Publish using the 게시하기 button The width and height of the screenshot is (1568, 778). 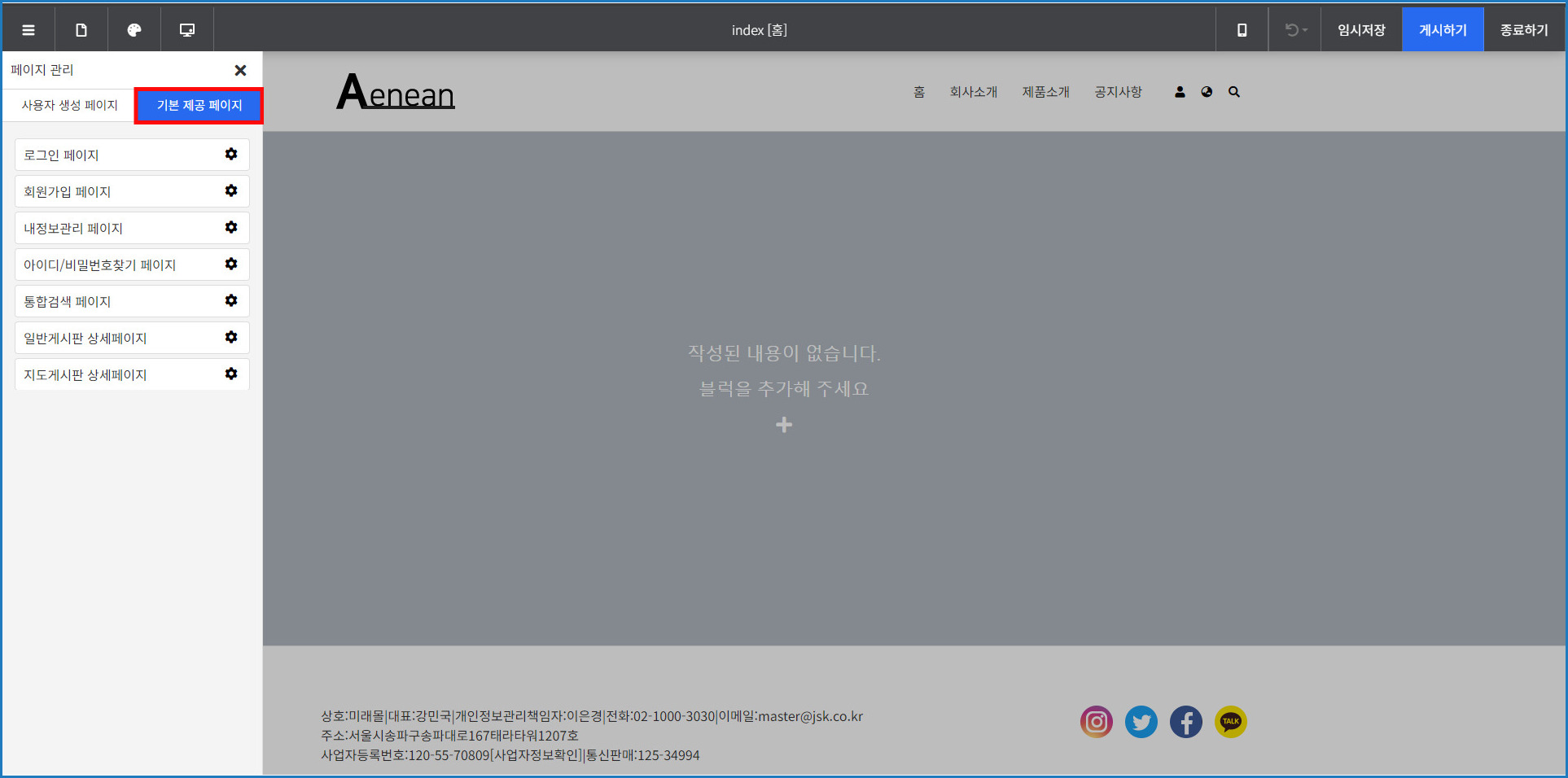1443,30
